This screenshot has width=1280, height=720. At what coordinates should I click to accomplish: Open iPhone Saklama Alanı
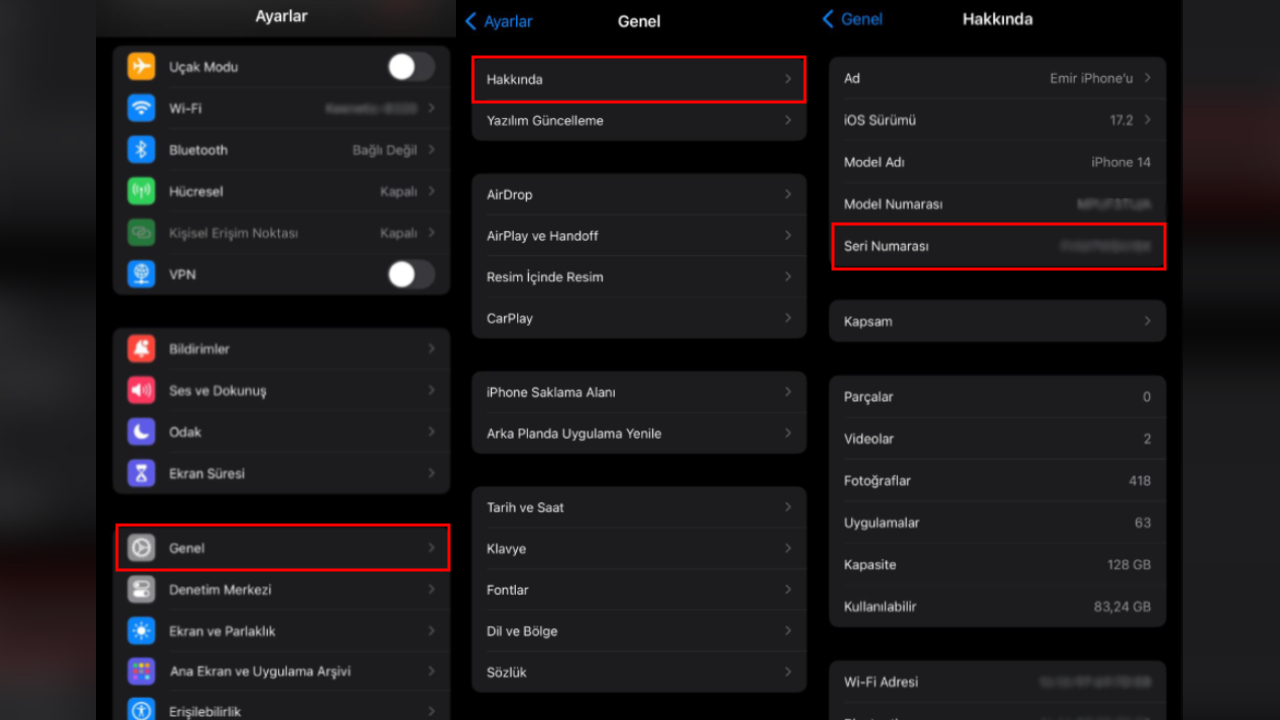pyautogui.click(x=639, y=392)
